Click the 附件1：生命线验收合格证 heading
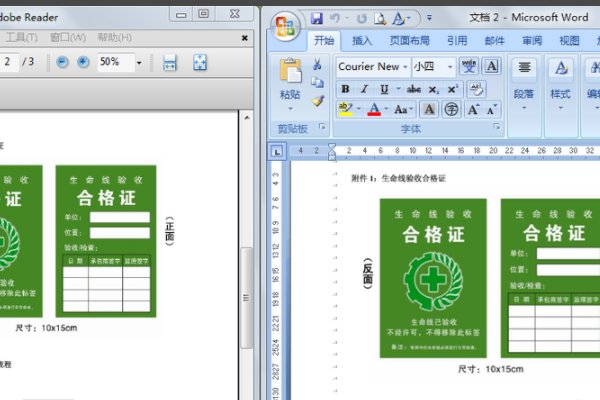 (x=398, y=178)
